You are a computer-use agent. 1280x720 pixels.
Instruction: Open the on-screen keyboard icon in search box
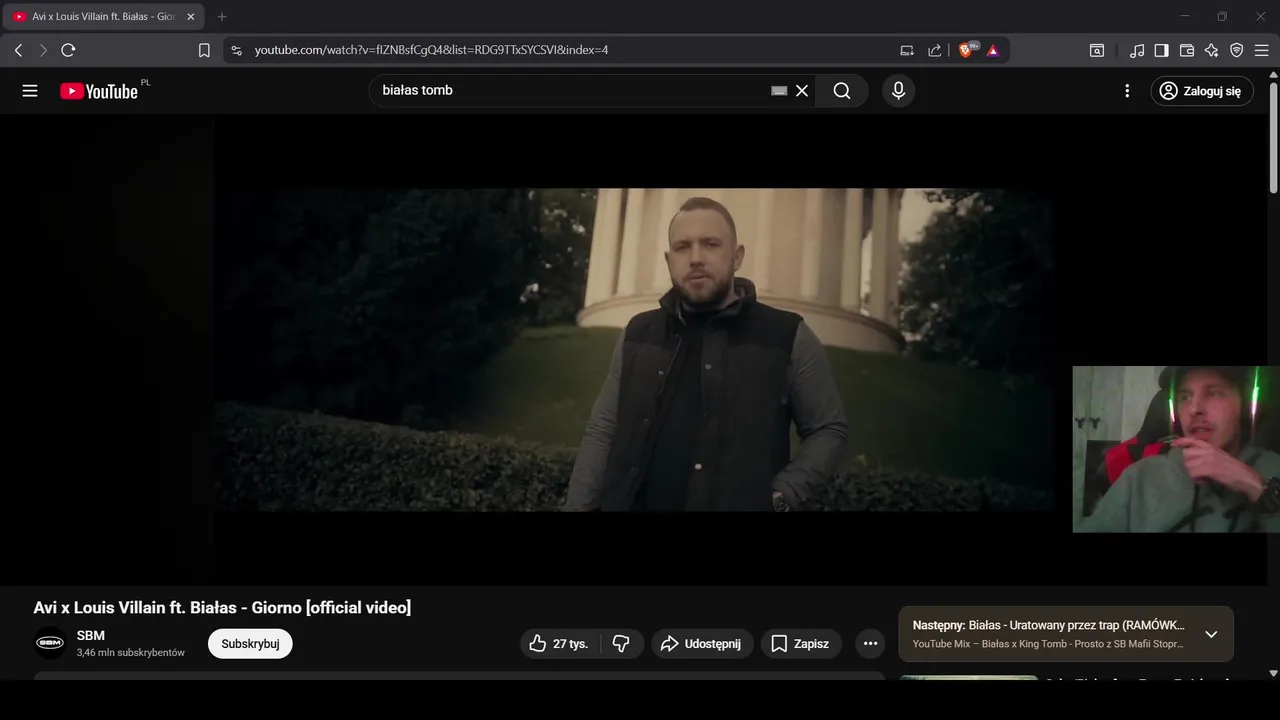[779, 91]
